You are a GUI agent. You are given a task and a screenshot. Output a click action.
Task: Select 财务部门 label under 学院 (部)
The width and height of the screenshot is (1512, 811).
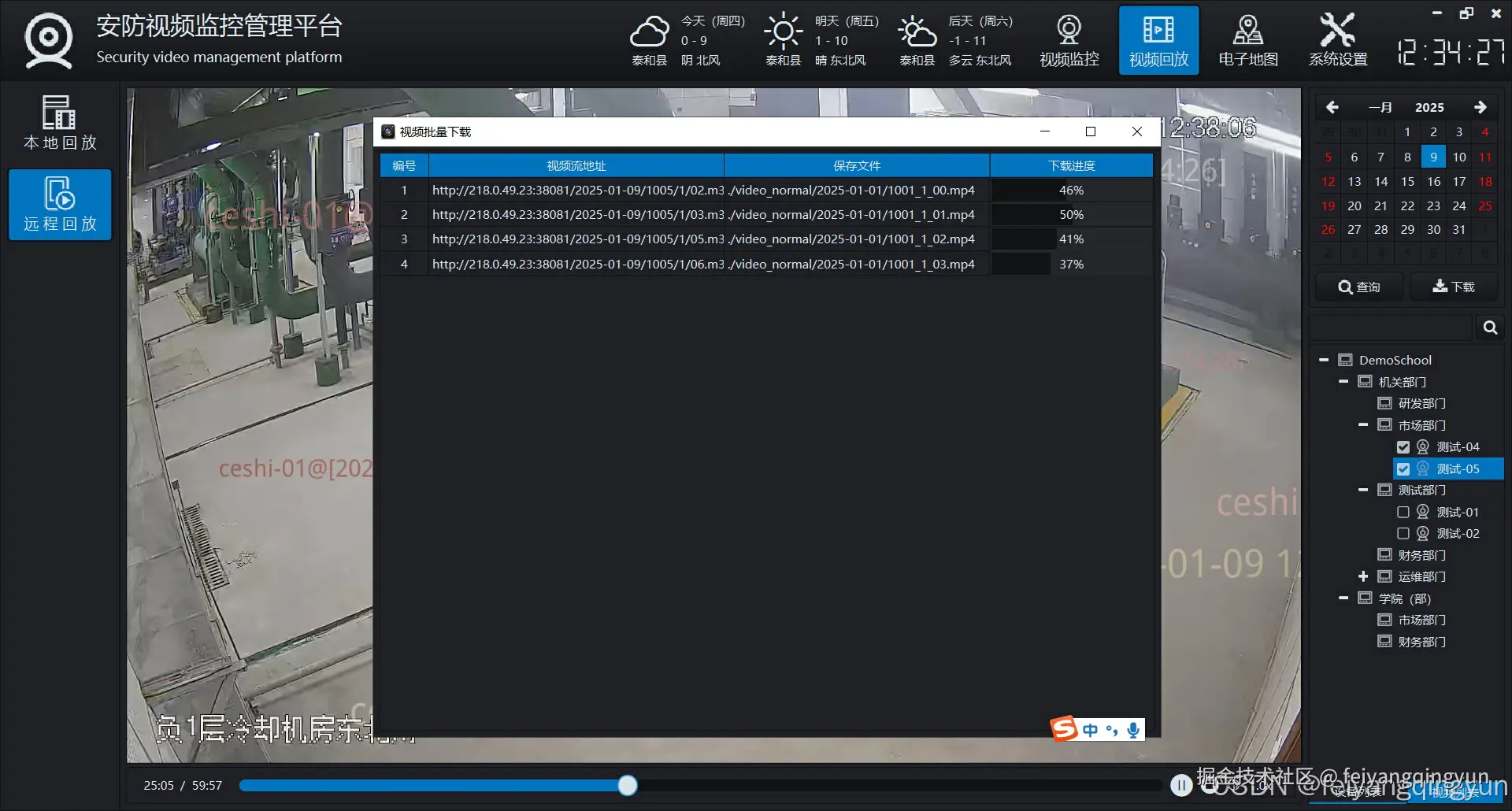pyautogui.click(x=1422, y=642)
